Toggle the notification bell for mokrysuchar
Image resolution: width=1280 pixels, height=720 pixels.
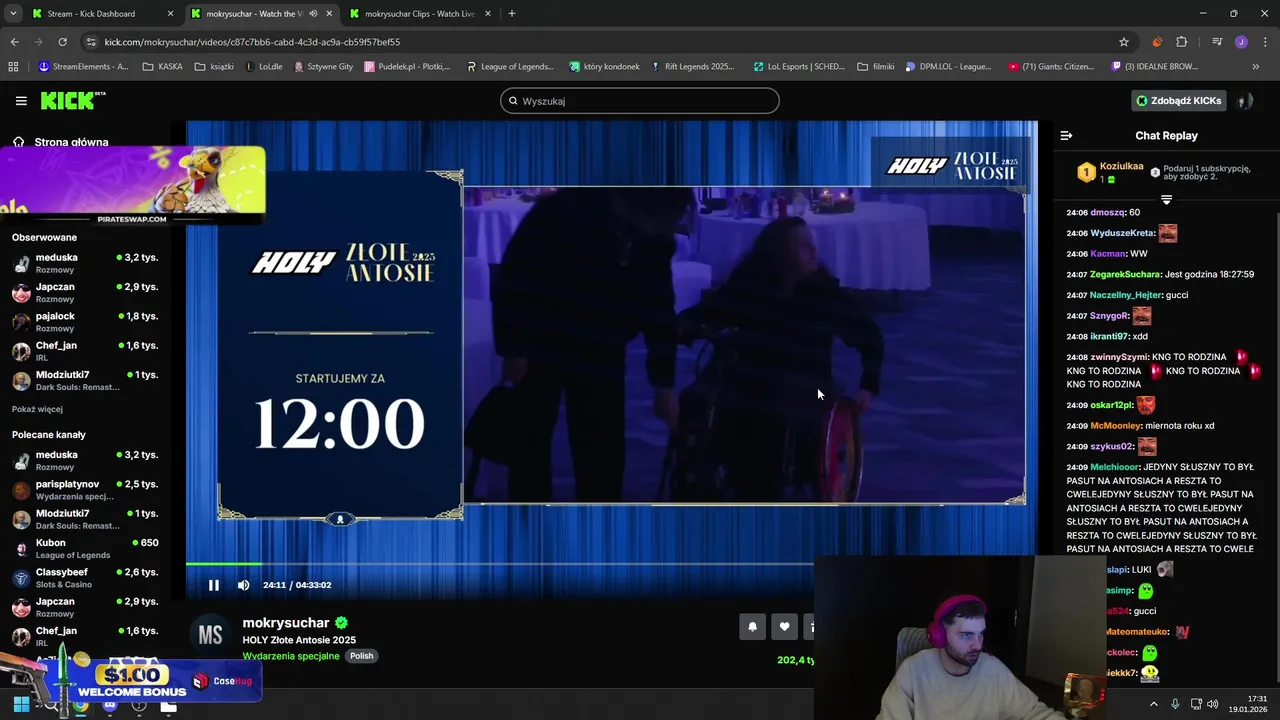(752, 626)
